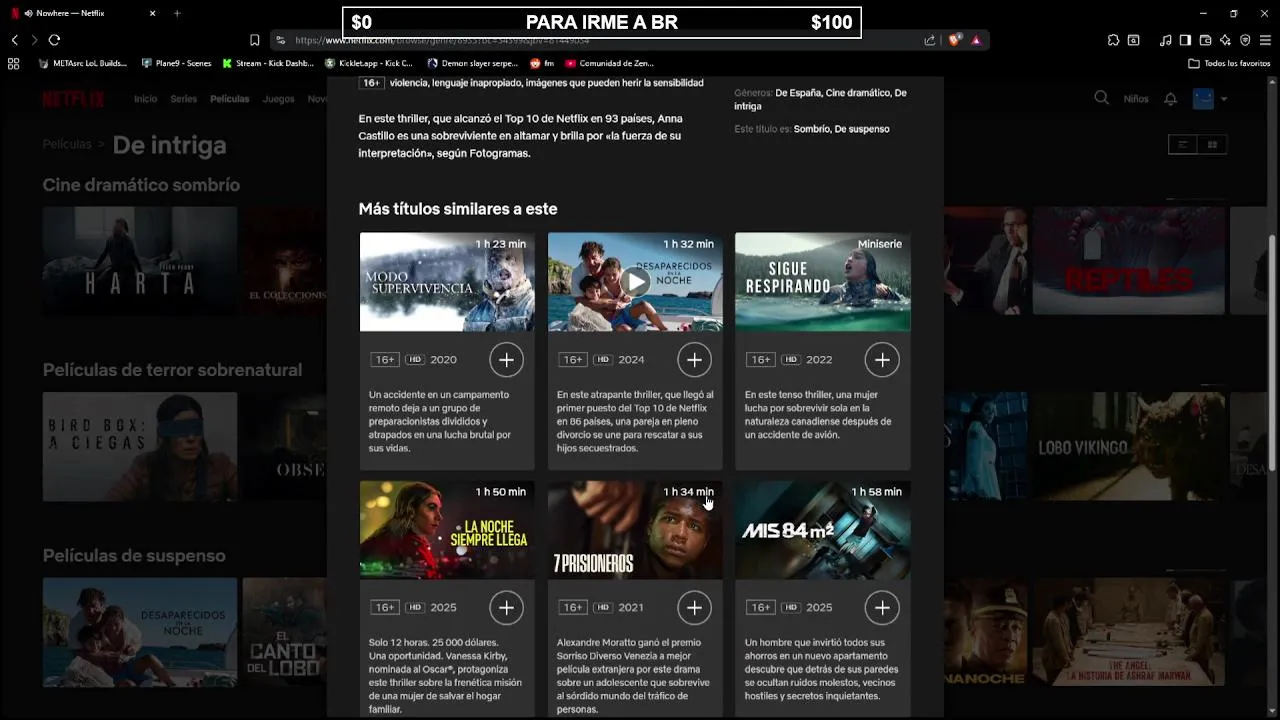Add Modo Supervivencia to My List

506,359
